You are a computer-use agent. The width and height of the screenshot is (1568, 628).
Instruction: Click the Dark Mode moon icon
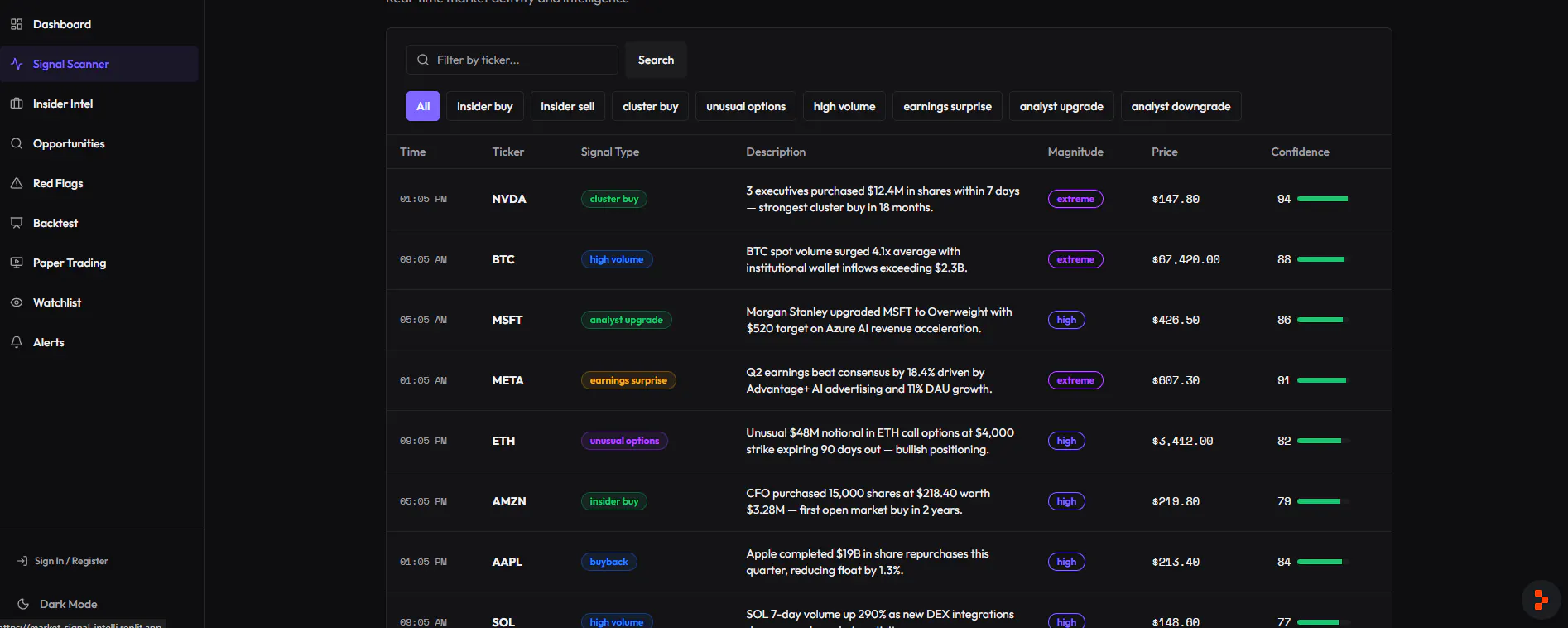(x=23, y=604)
